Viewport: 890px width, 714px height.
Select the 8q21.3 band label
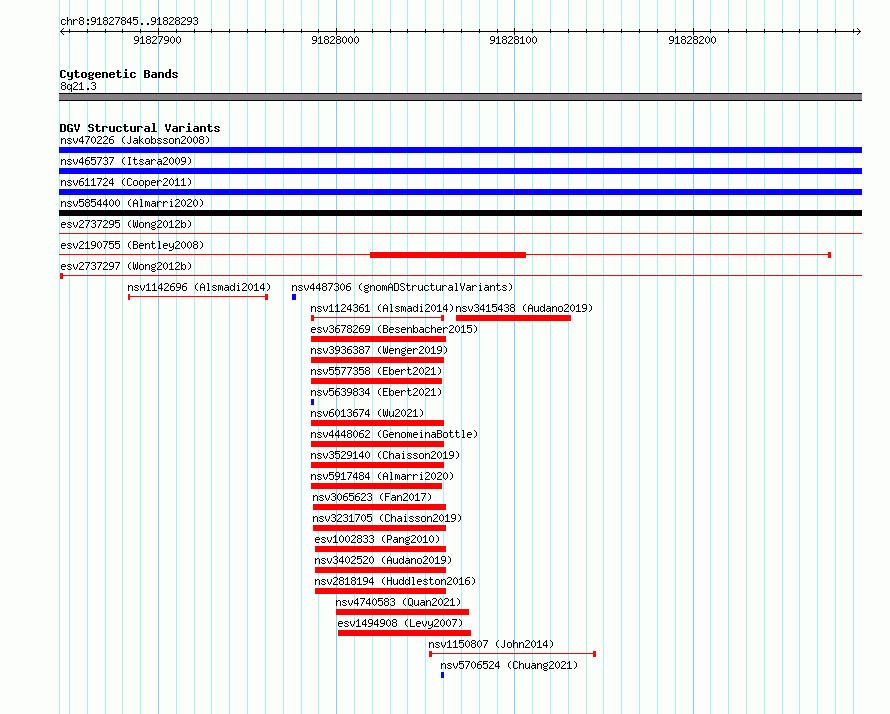[x=78, y=86]
